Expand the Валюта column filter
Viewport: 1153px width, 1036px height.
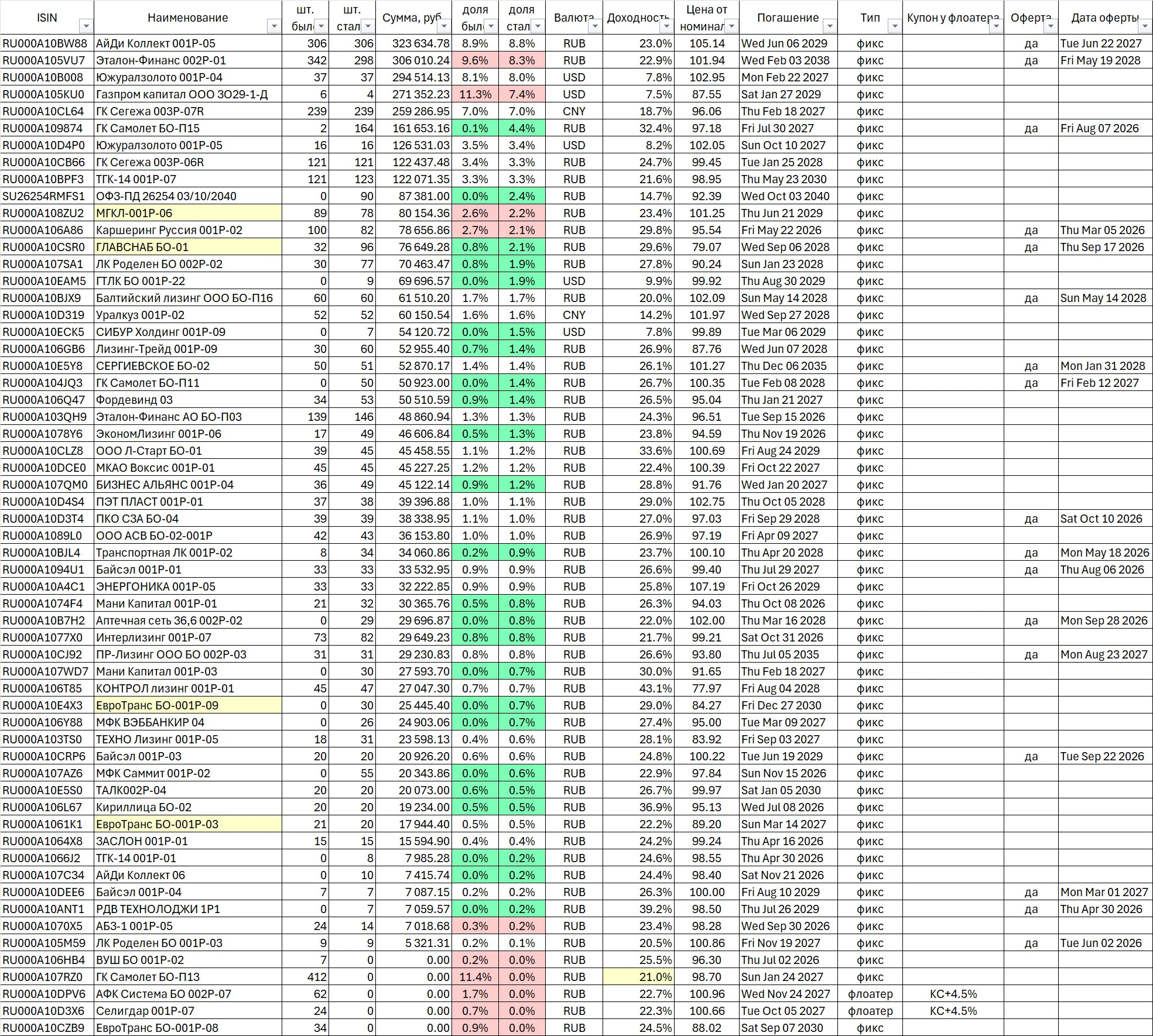pyautogui.click(x=595, y=26)
